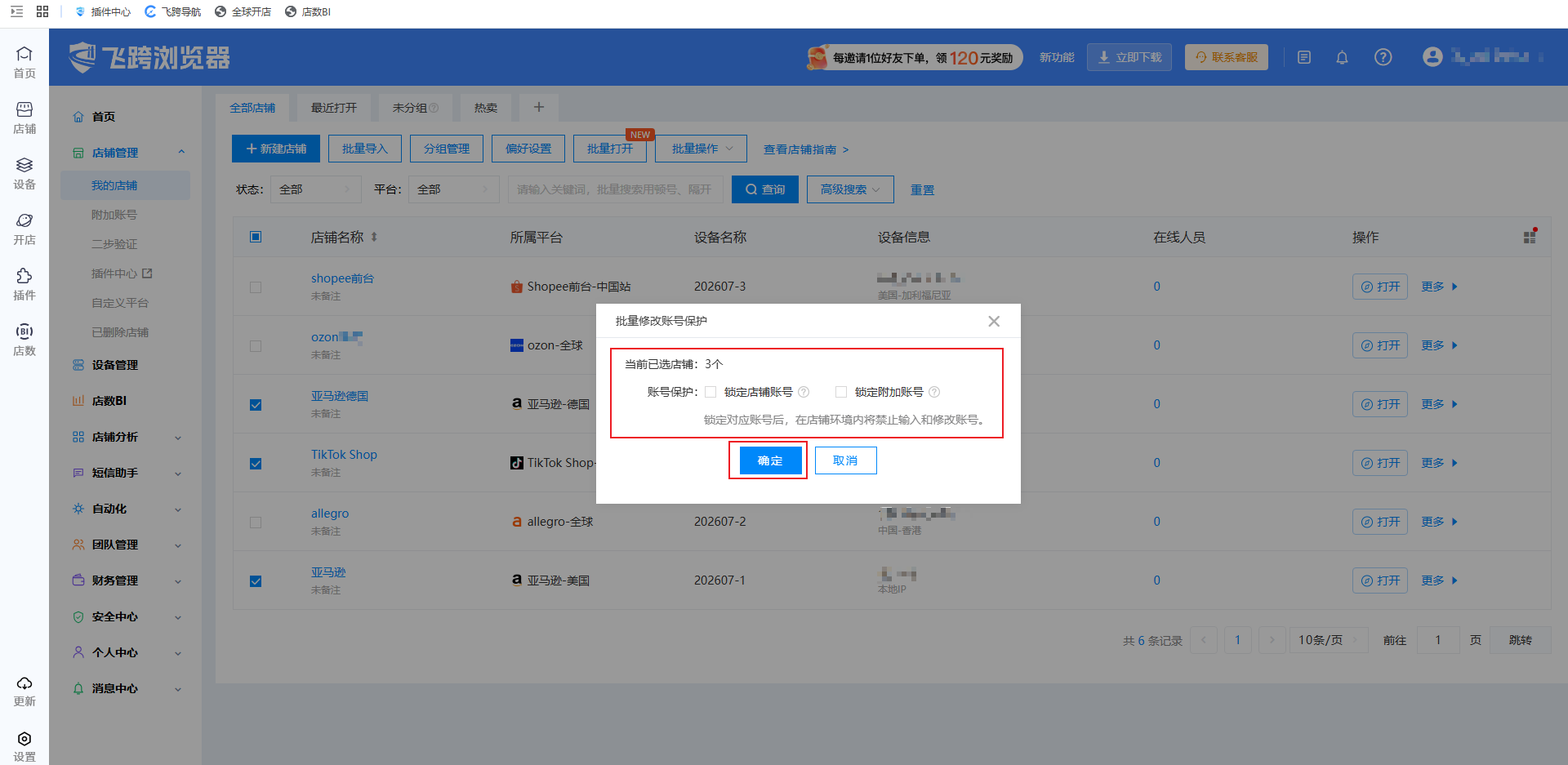Sort by 店铺名称 column arrows
This screenshot has width=1568, height=765.
point(374,237)
